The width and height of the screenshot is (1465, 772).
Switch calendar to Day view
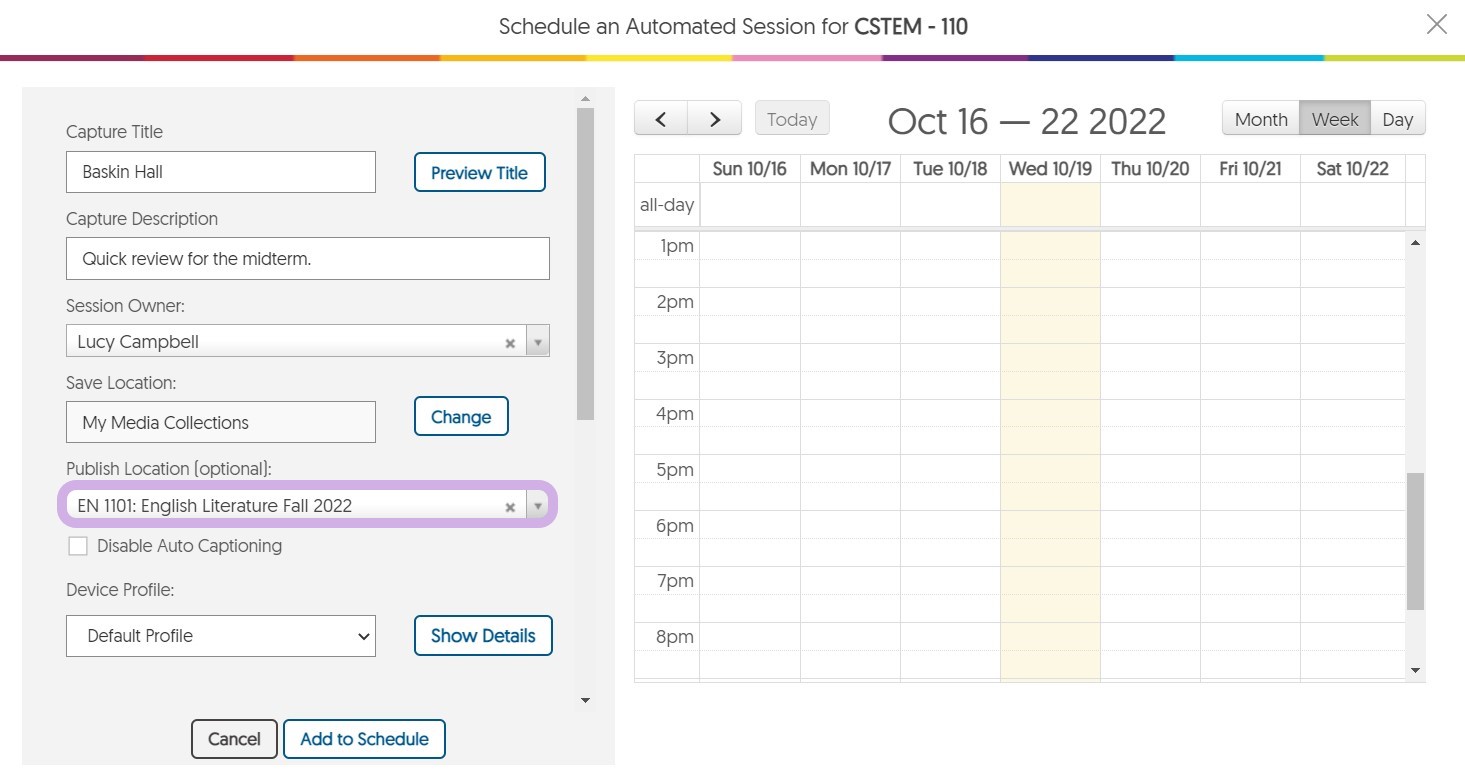point(1397,119)
